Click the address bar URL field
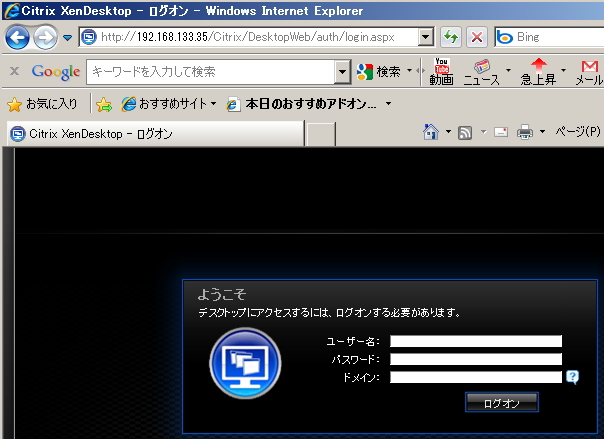Screen dimensions: 604x439 coord(248,37)
